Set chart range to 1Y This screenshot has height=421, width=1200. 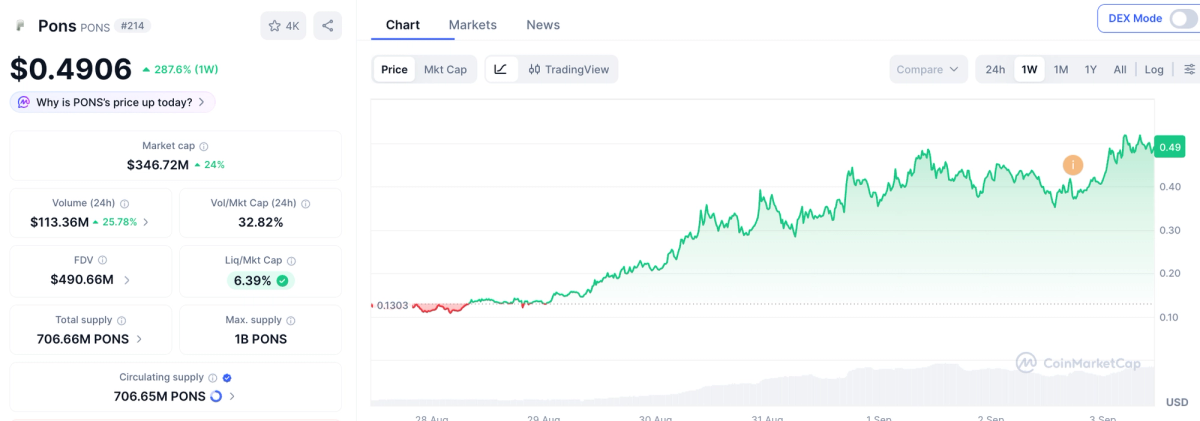[x=1091, y=69]
